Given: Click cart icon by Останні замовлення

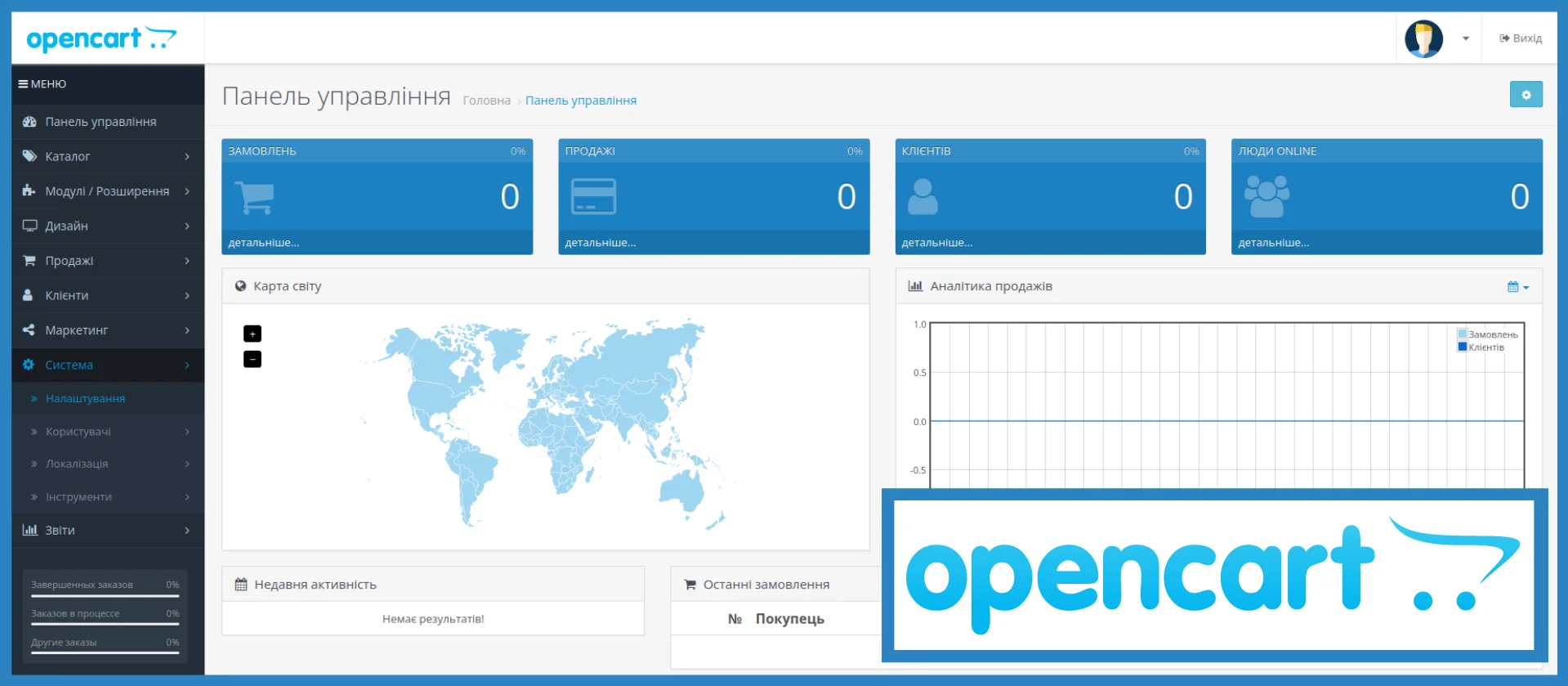Looking at the screenshot, I should [x=690, y=585].
